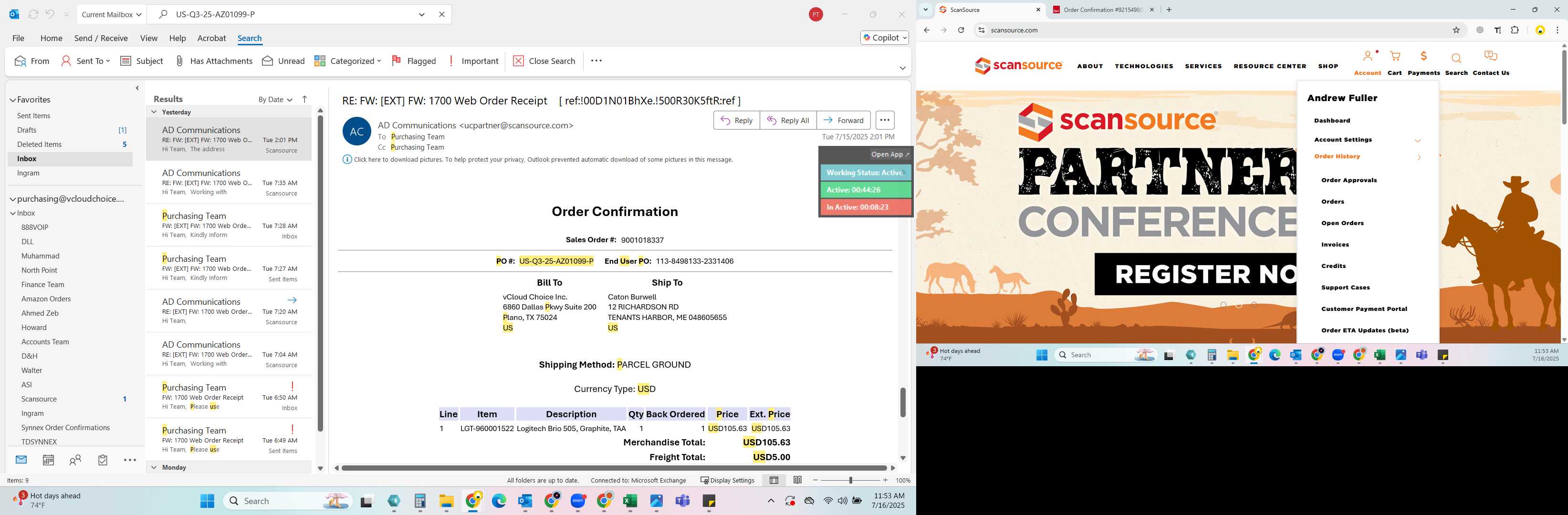Switch to the Send / Receive tab
This screenshot has height=515, width=1568.
[101, 38]
